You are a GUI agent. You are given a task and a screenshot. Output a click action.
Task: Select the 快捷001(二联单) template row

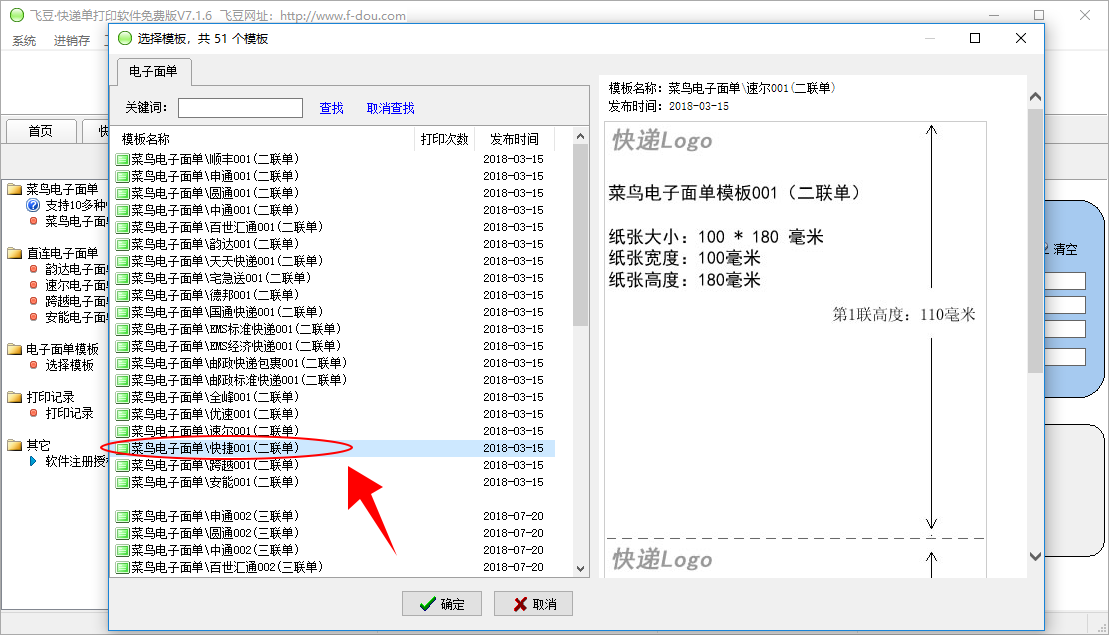(x=335, y=448)
